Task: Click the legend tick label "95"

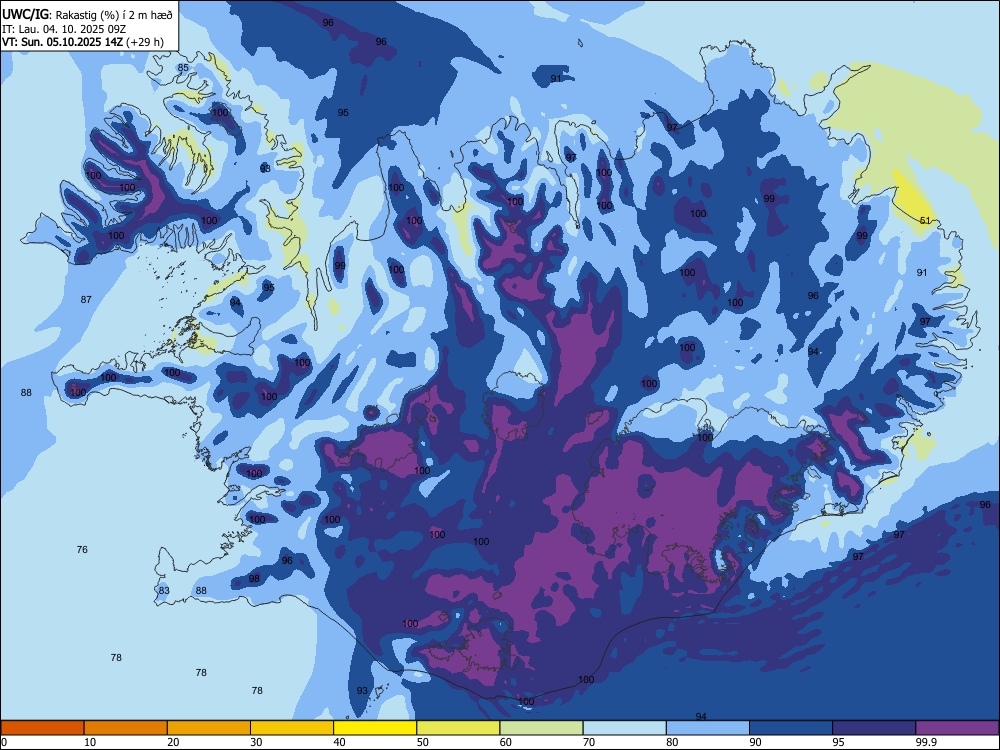Action: (x=839, y=742)
